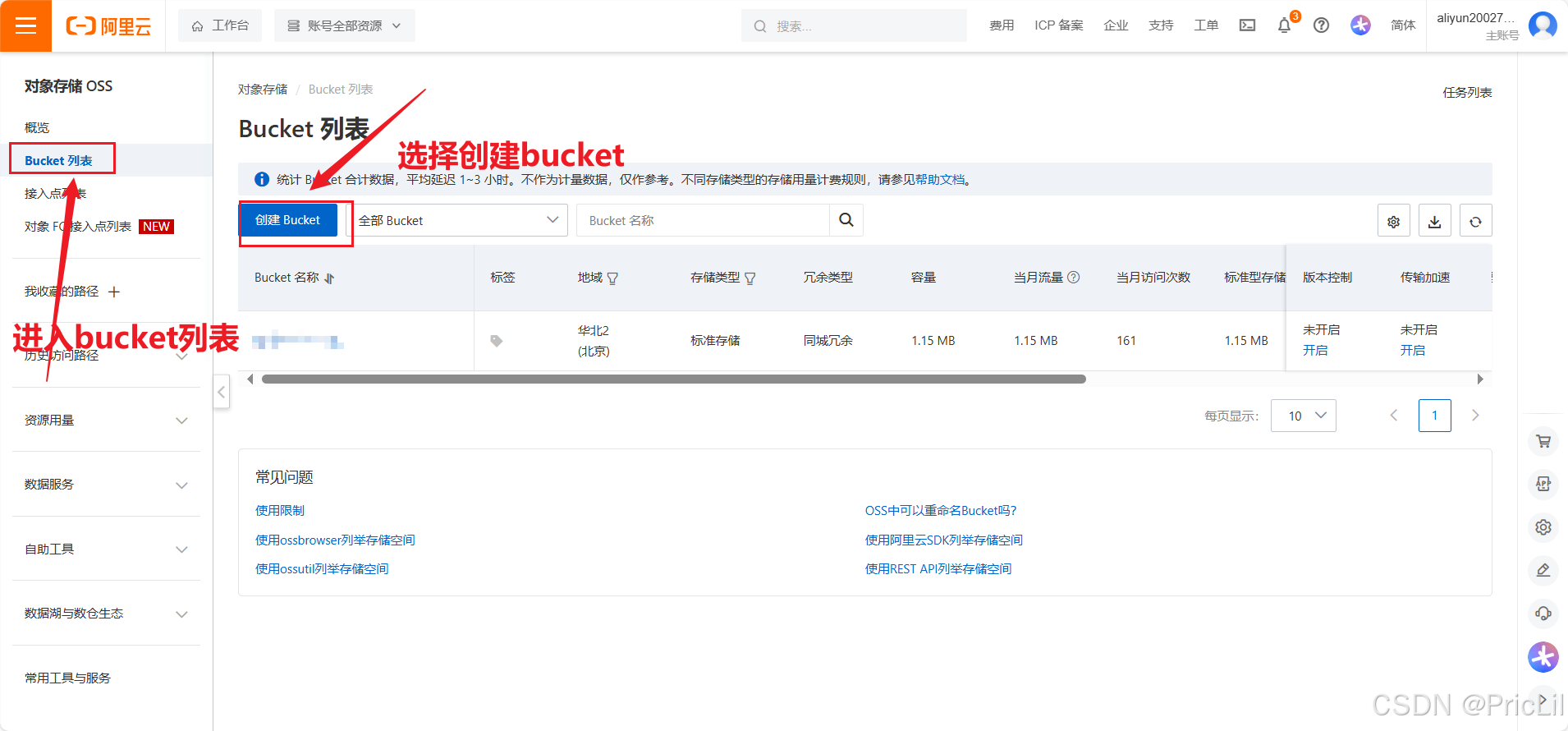This screenshot has height=731, width=1568.
Task: Open feedback edit pencil icon on right rail
Action: coord(1543,569)
